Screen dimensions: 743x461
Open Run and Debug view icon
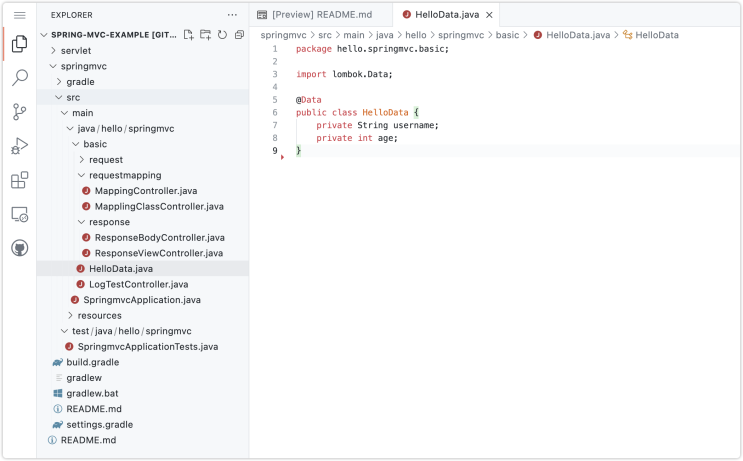(19, 146)
